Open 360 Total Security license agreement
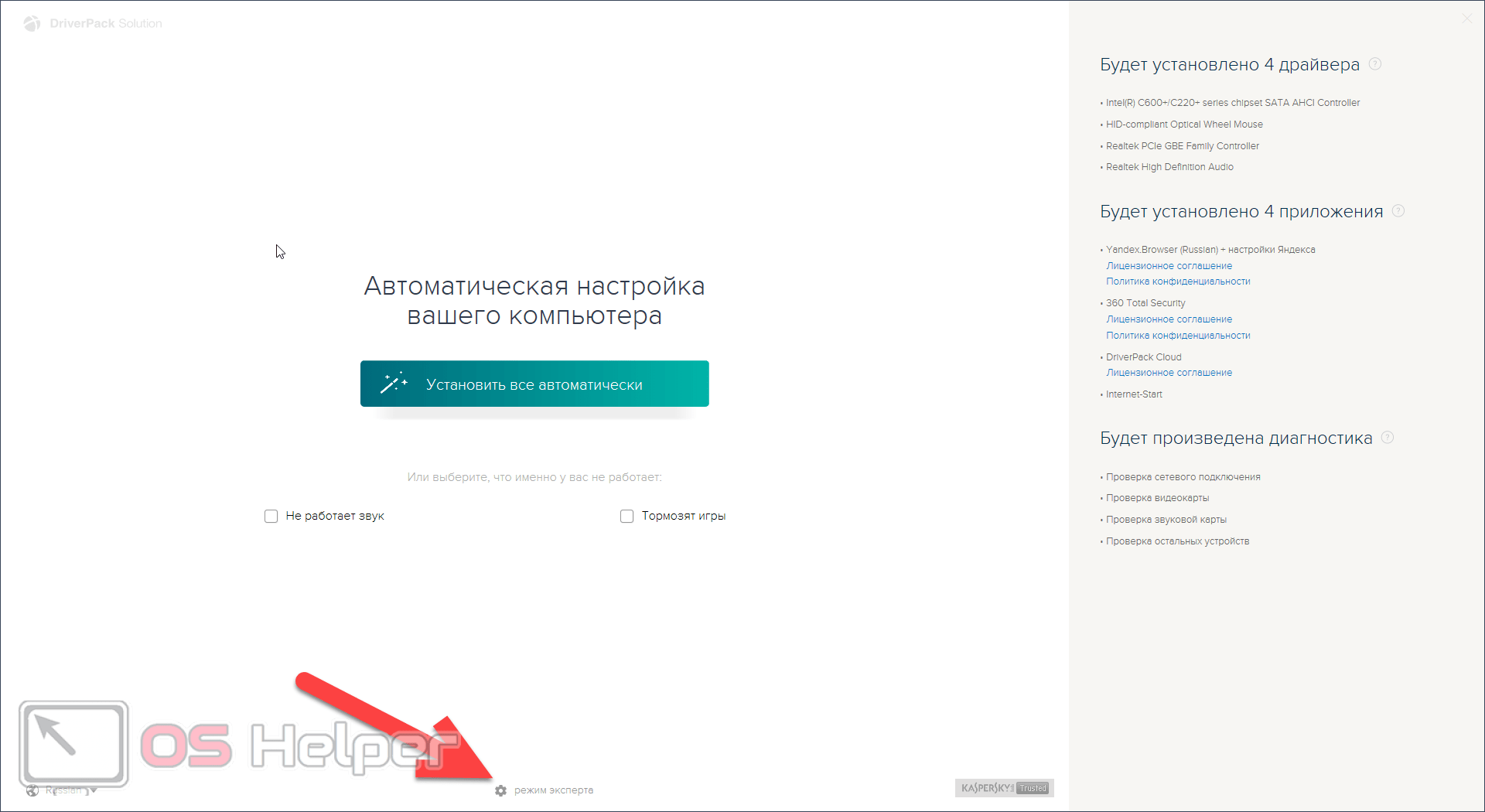 [1169, 319]
